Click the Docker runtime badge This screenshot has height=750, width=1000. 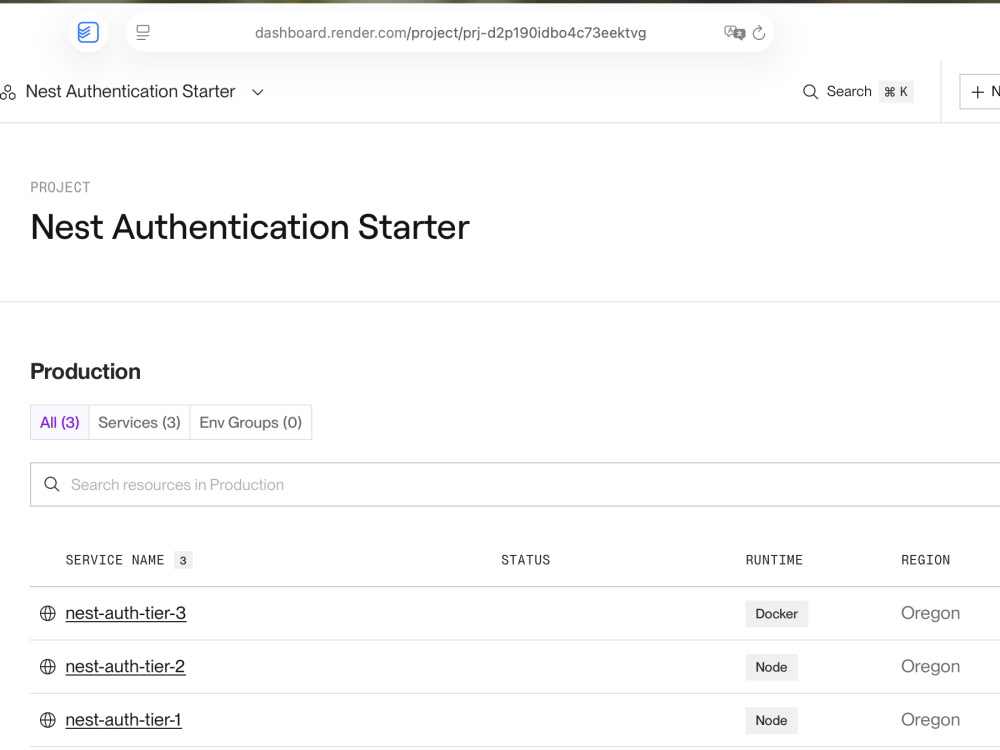coord(777,614)
